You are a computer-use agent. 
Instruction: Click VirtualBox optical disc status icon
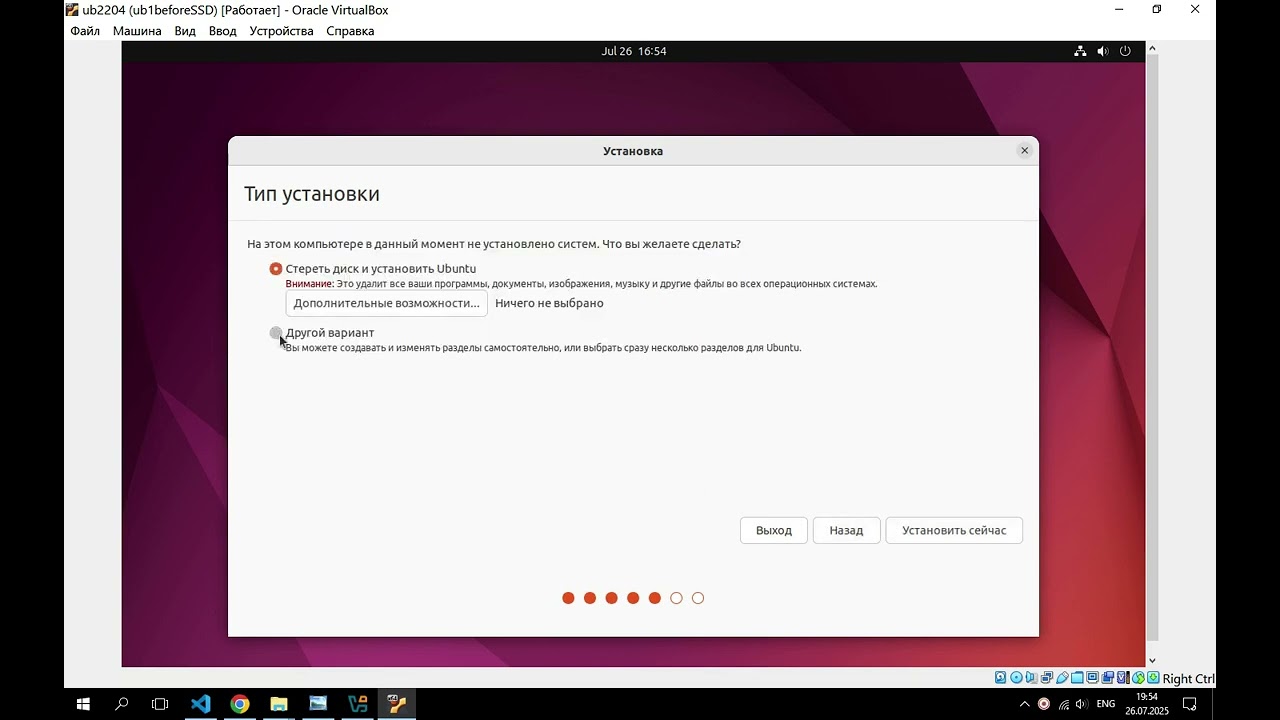coord(1016,678)
